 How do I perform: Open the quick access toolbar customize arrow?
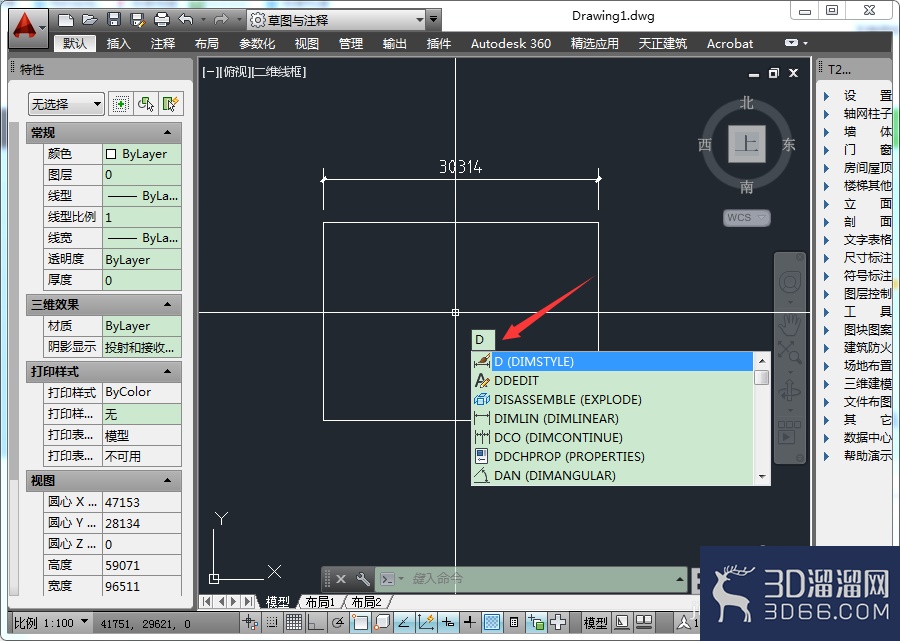point(434,20)
